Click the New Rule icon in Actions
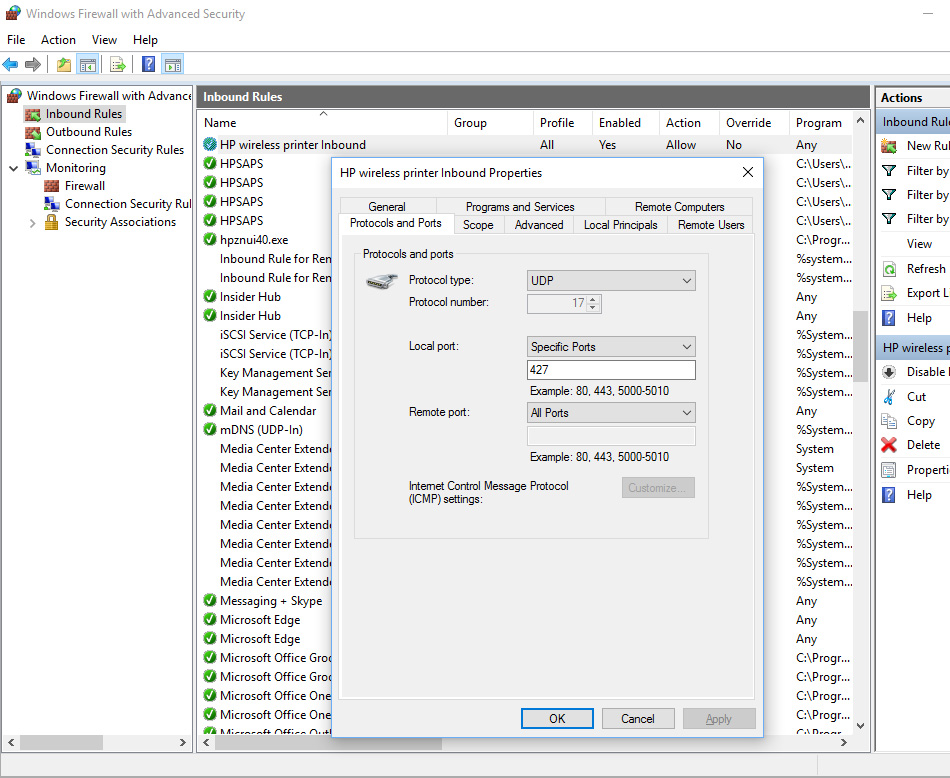This screenshot has width=950, height=778. coord(889,146)
